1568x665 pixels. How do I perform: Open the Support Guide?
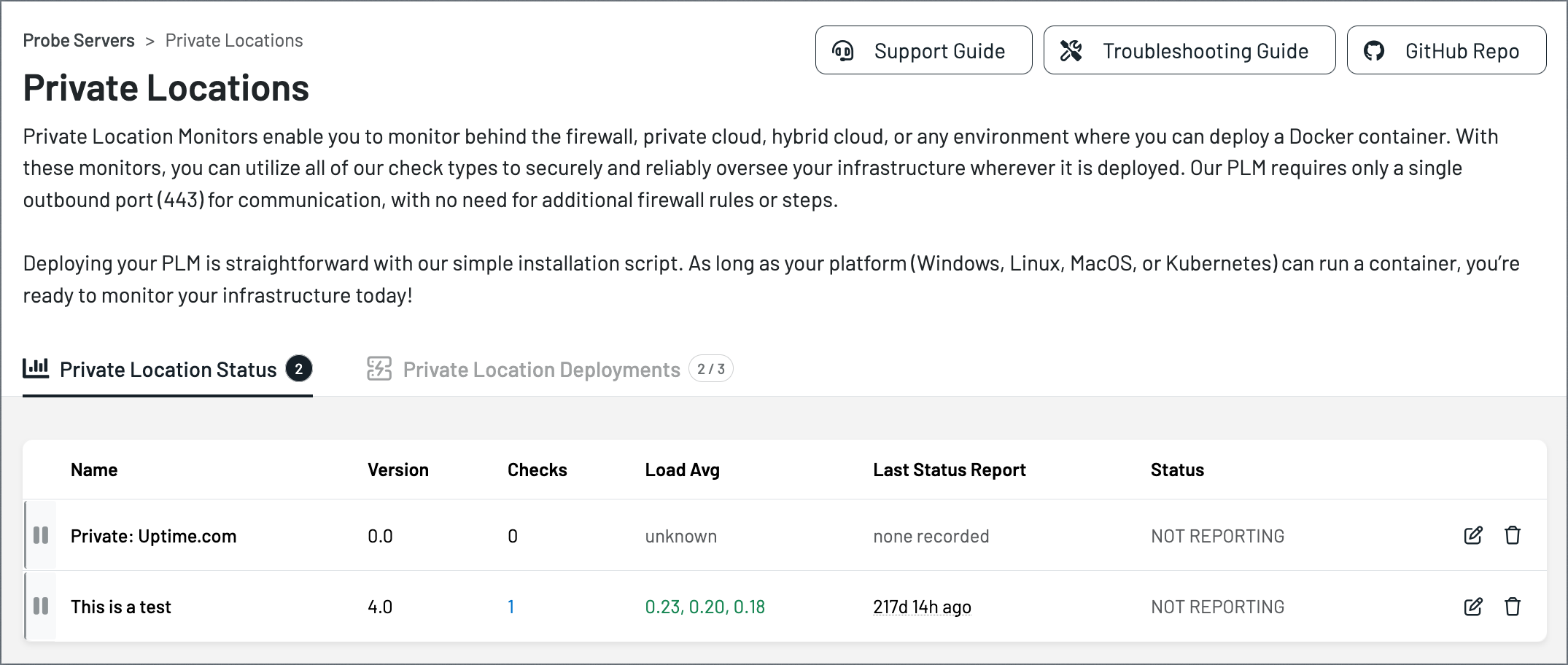click(923, 50)
